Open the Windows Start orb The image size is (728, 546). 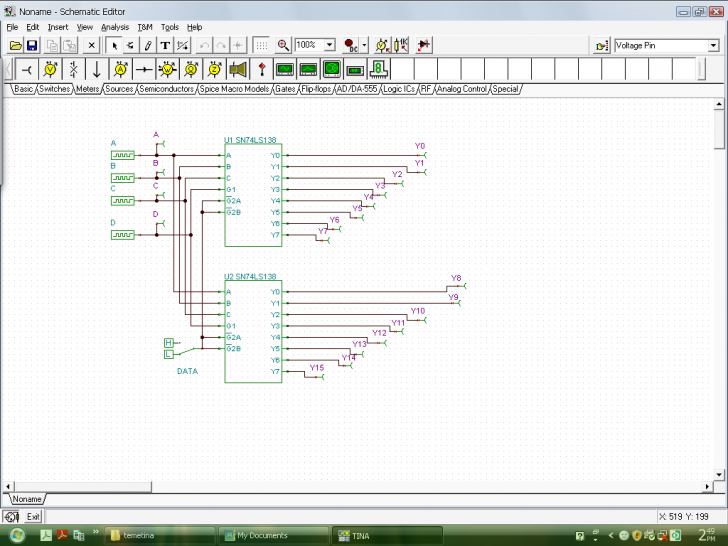coord(17,535)
